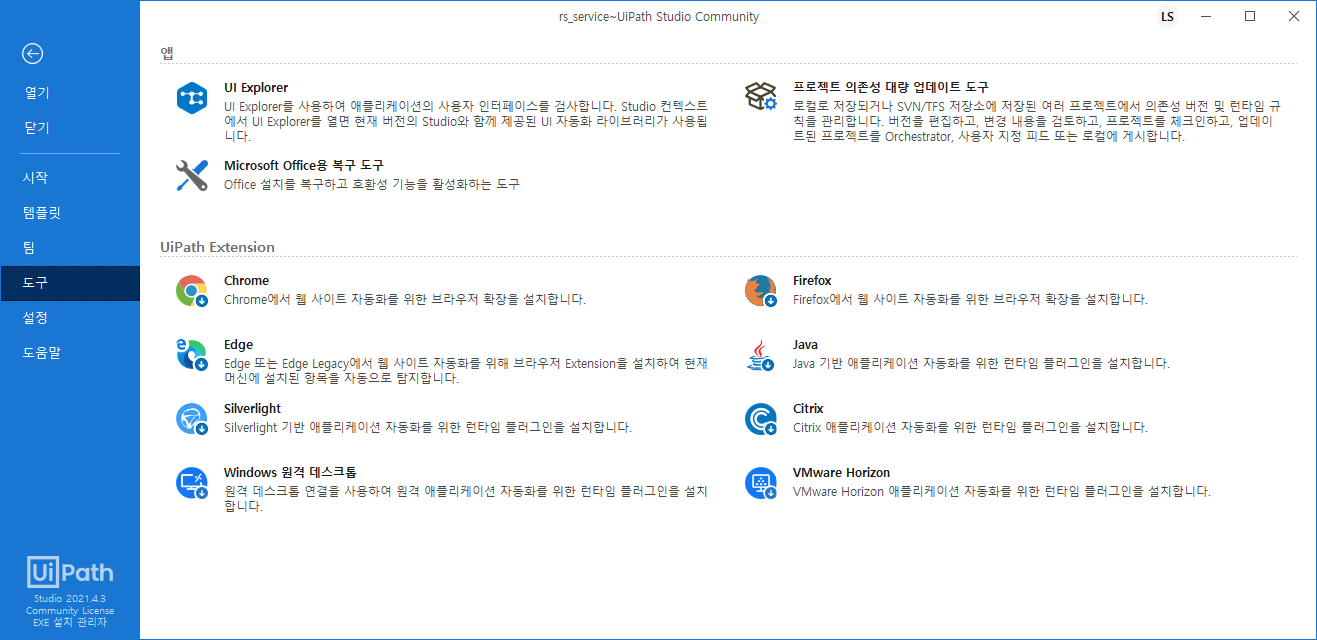Click the back arrow at the top

(x=31, y=54)
